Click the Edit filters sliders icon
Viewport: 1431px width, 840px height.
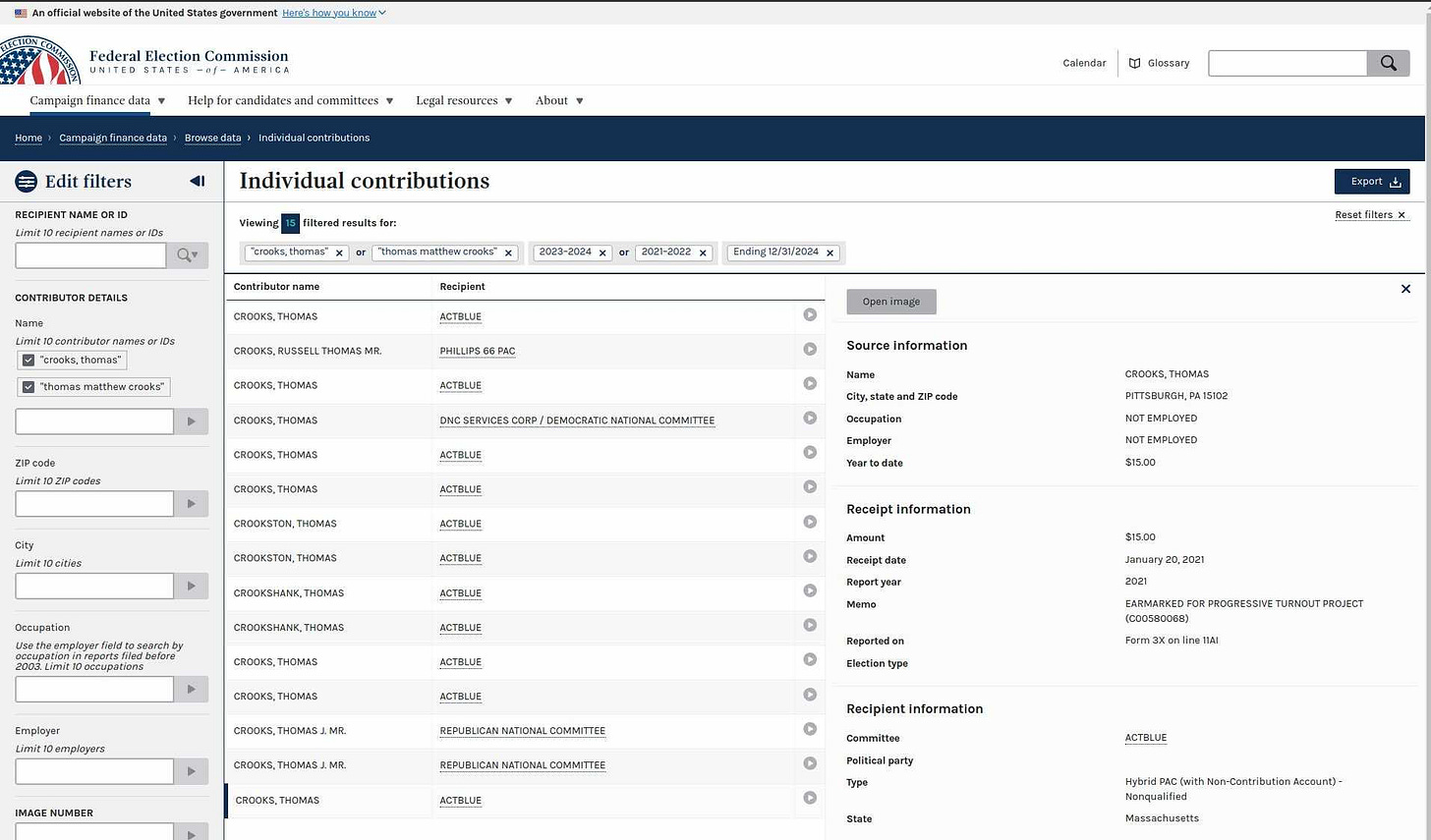point(27,181)
